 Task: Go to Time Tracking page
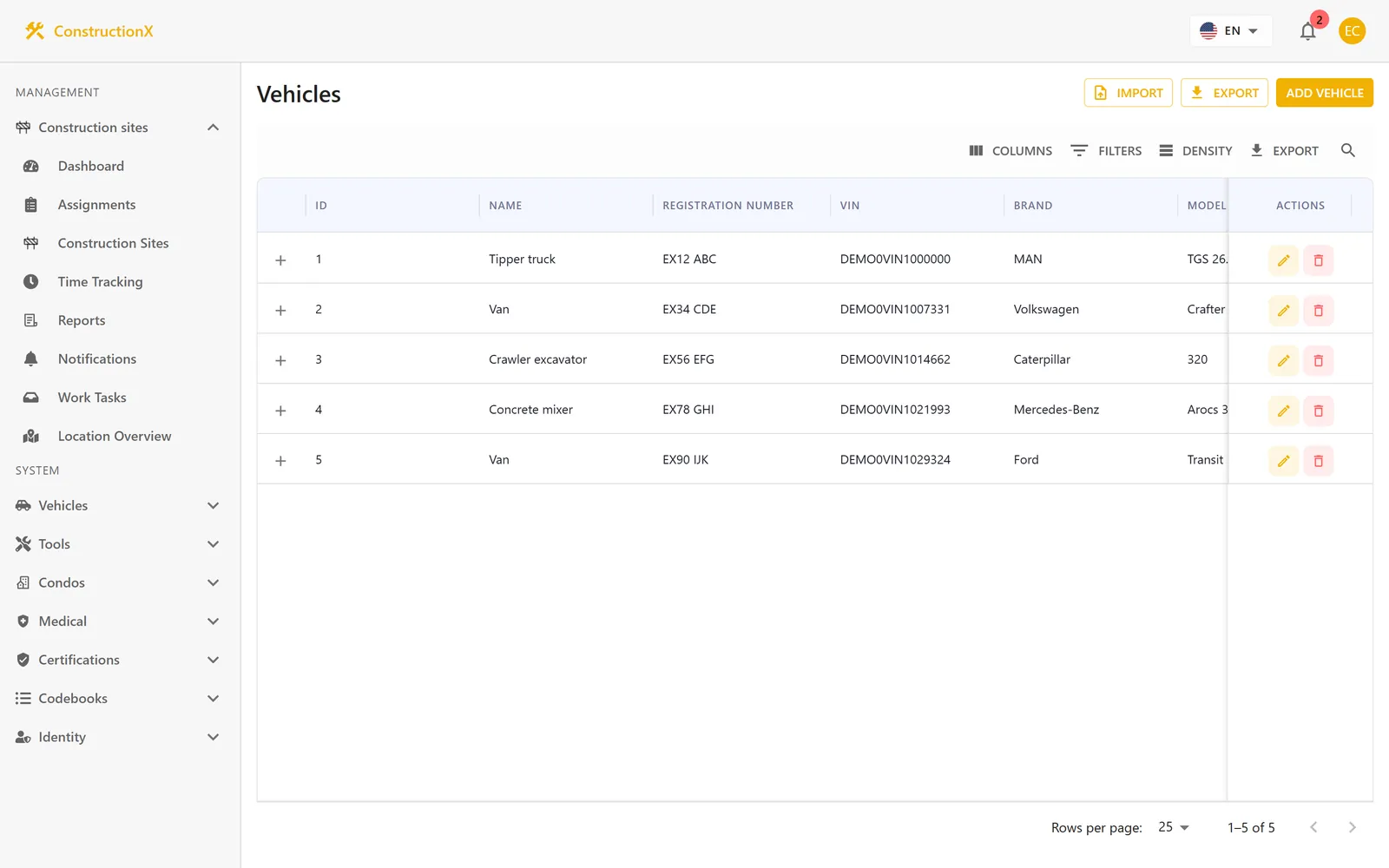click(120, 282)
